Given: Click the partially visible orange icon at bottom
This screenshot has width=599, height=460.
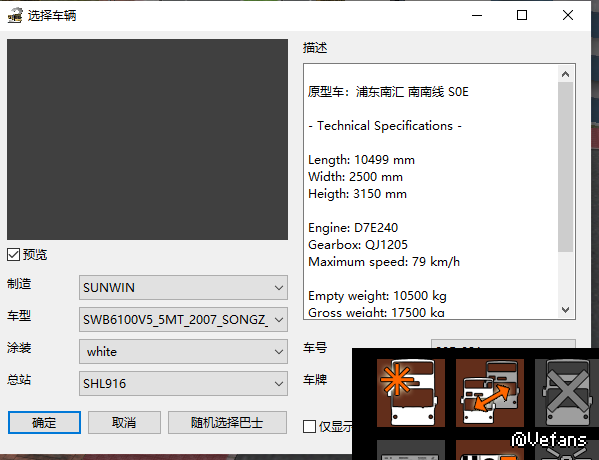Looking at the screenshot, I should pyautogui.click(x=490, y=450).
